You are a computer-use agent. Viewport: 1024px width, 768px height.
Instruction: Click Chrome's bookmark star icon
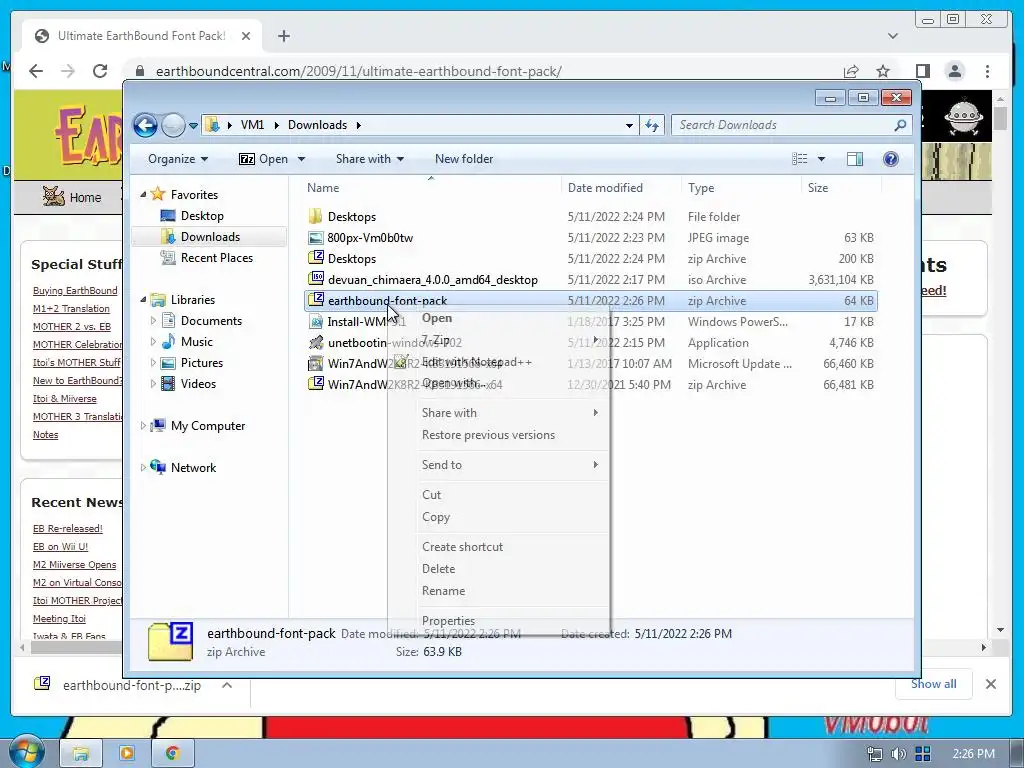(883, 71)
